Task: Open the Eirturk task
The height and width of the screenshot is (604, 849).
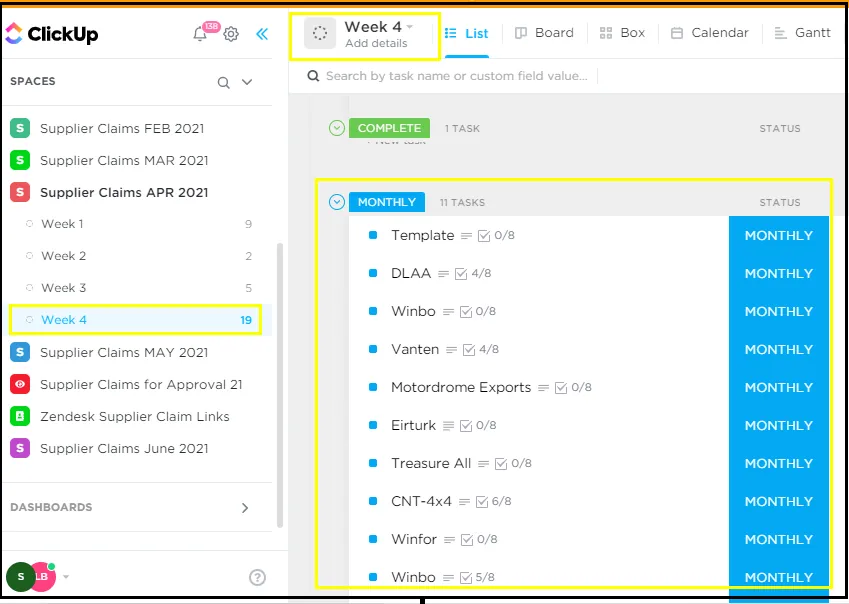Action: tap(413, 425)
